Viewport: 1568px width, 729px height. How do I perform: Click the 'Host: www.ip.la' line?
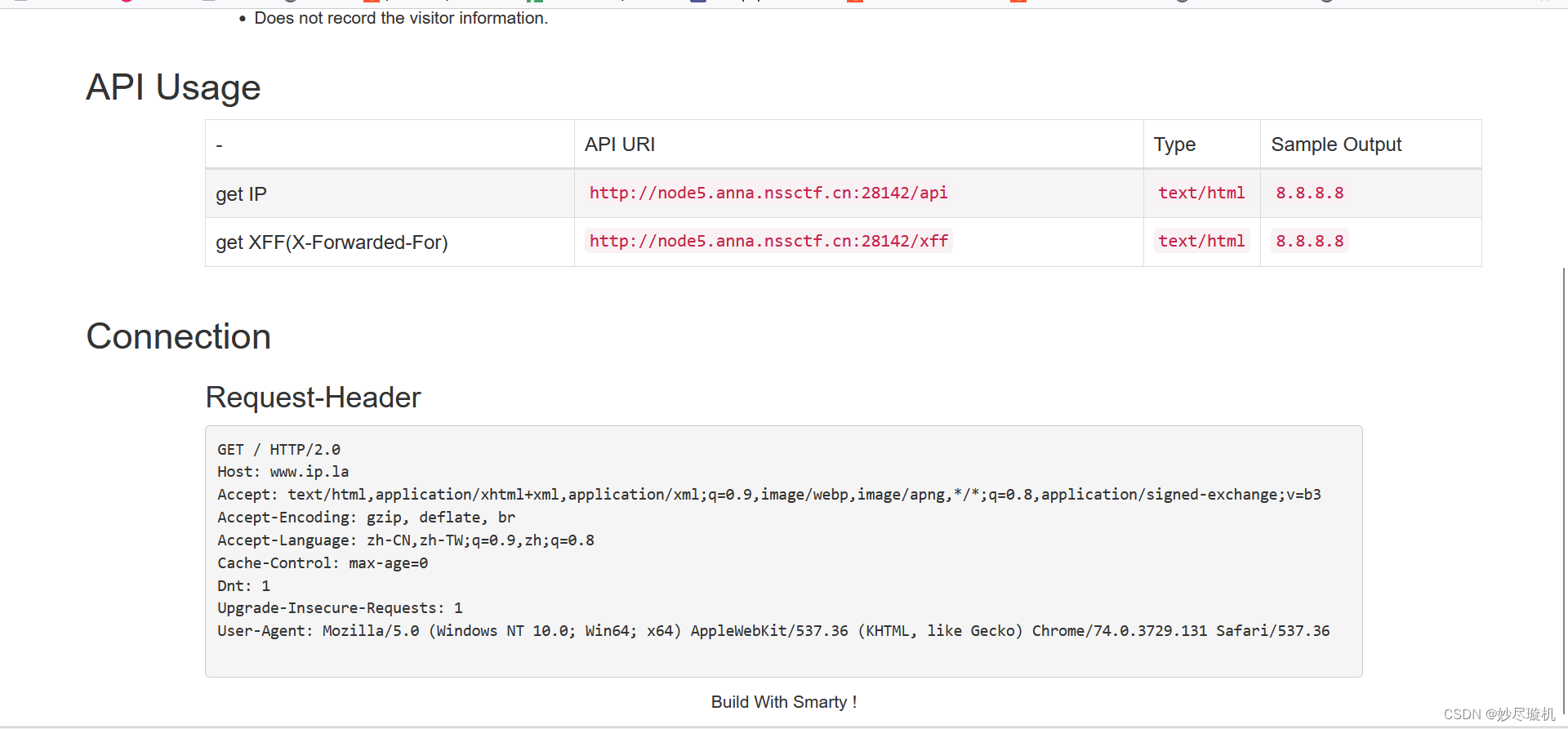[x=283, y=472]
